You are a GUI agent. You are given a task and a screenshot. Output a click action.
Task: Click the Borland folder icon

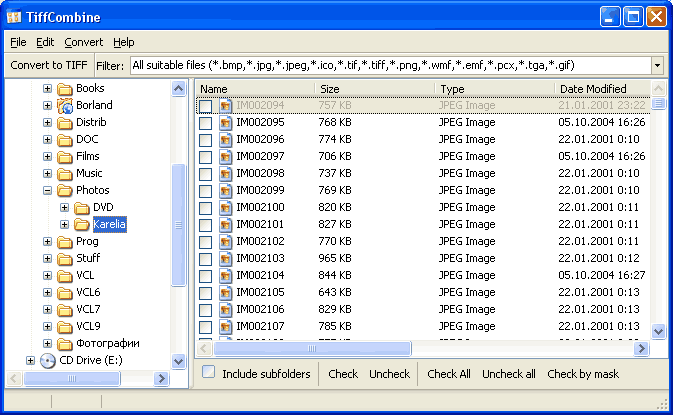click(65, 105)
